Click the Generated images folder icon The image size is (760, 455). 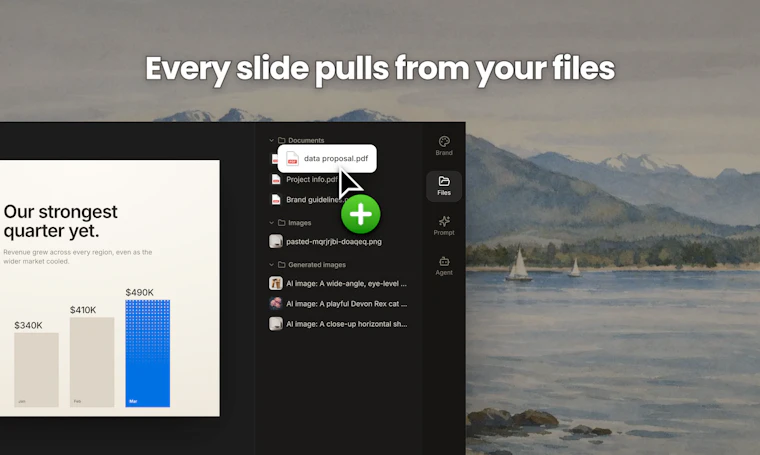tap(282, 265)
